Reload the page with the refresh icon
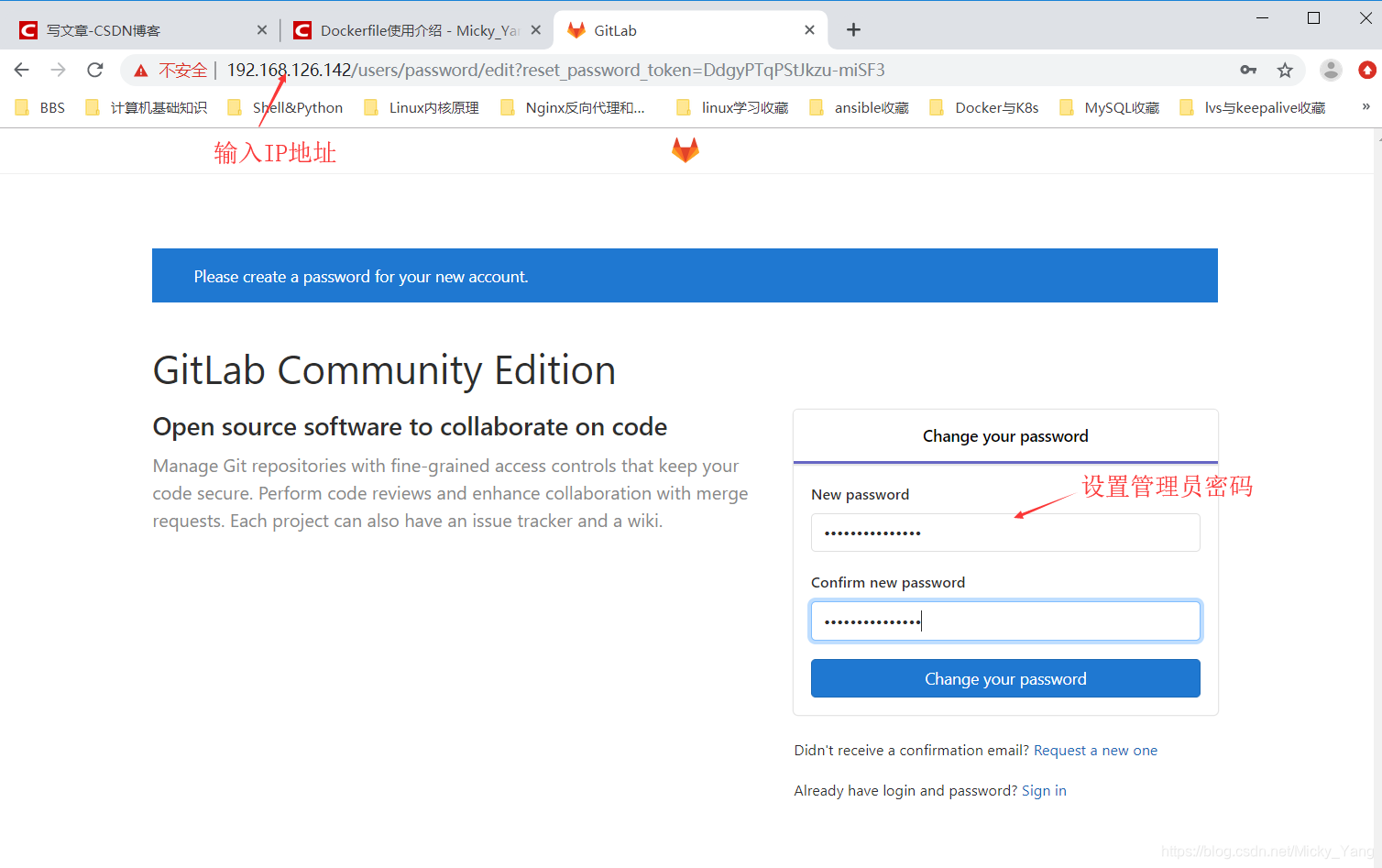The height and width of the screenshot is (868, 1382). pos(95,70)
